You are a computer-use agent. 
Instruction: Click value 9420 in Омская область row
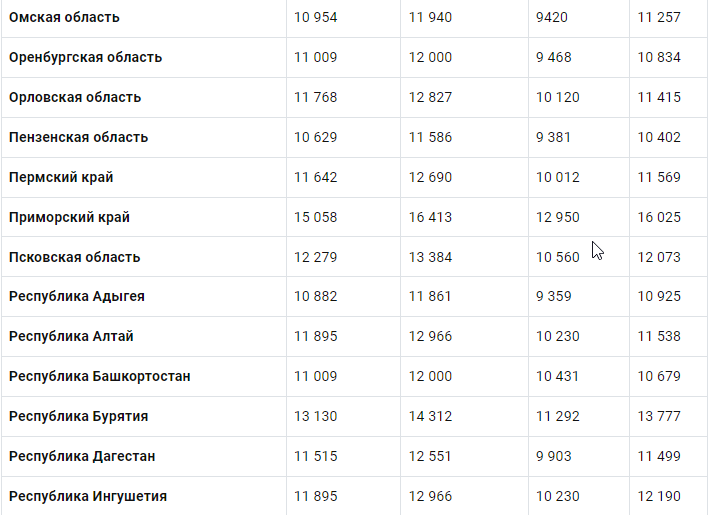coord(552,17)
